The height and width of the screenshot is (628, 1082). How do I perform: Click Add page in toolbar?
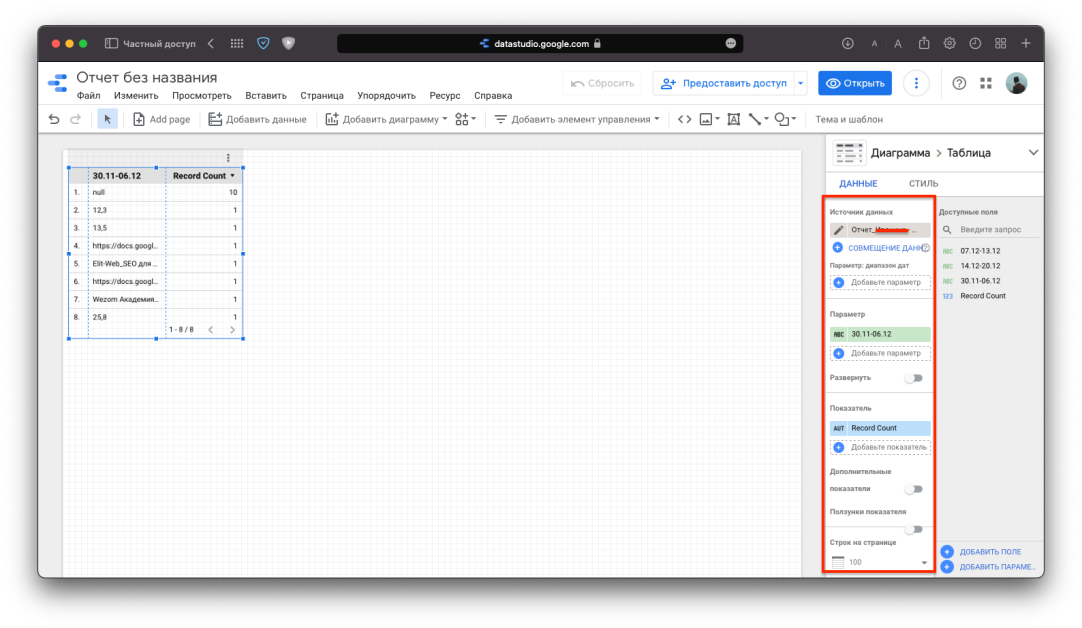click(x=161, y=119)
